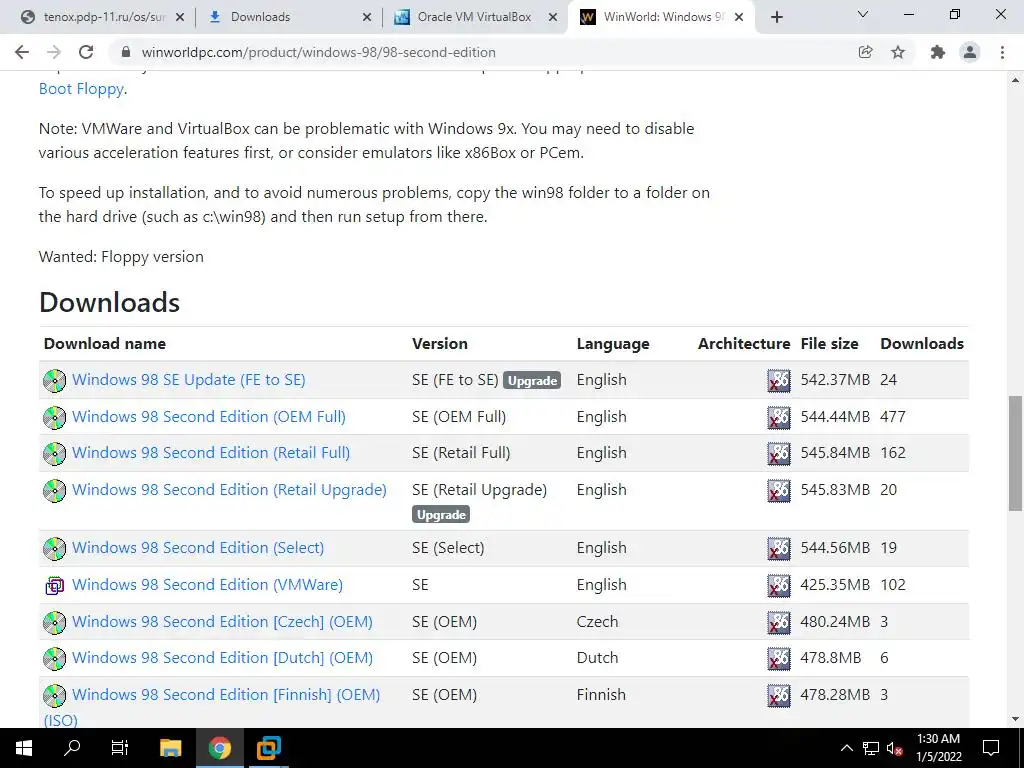Show hidden system tray icons
1024x768 pixels.
point(846,748)
